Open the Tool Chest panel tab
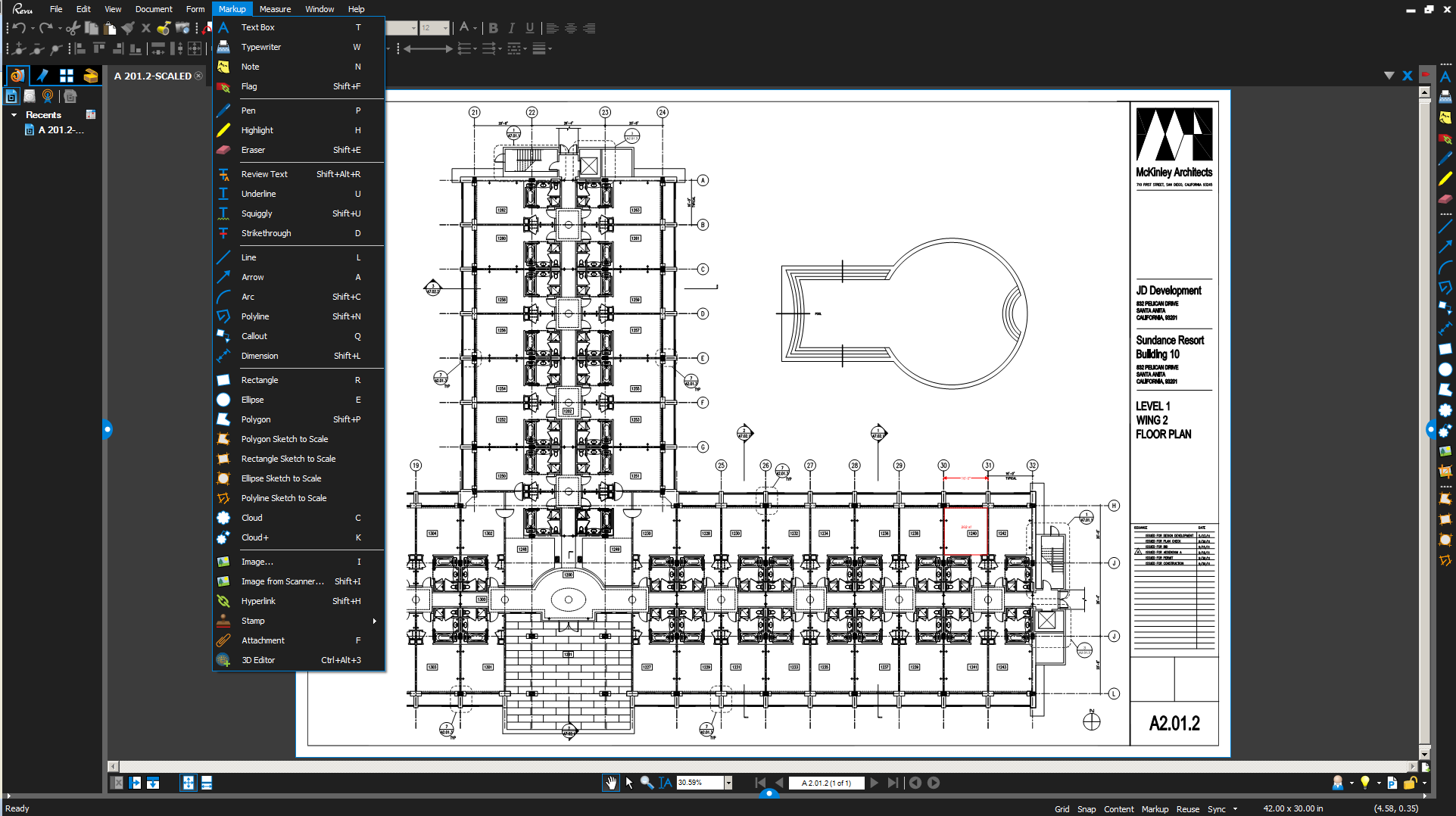This screenshot has width=1456, height=816. click(91, 76)
